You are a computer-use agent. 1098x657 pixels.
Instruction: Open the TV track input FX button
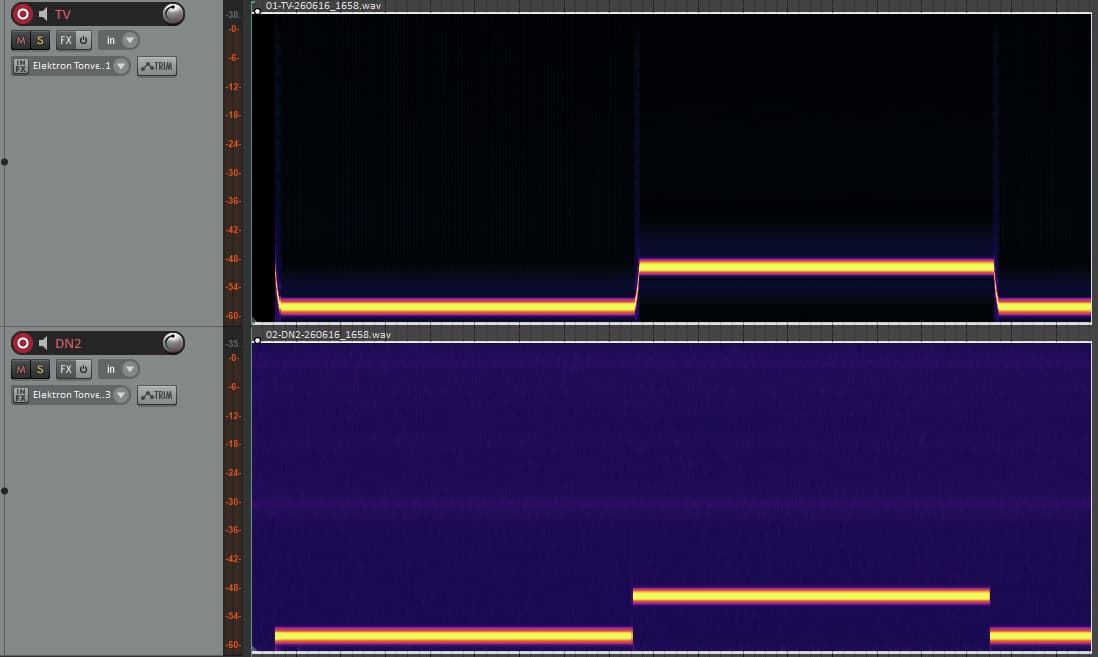click(20, 66)
